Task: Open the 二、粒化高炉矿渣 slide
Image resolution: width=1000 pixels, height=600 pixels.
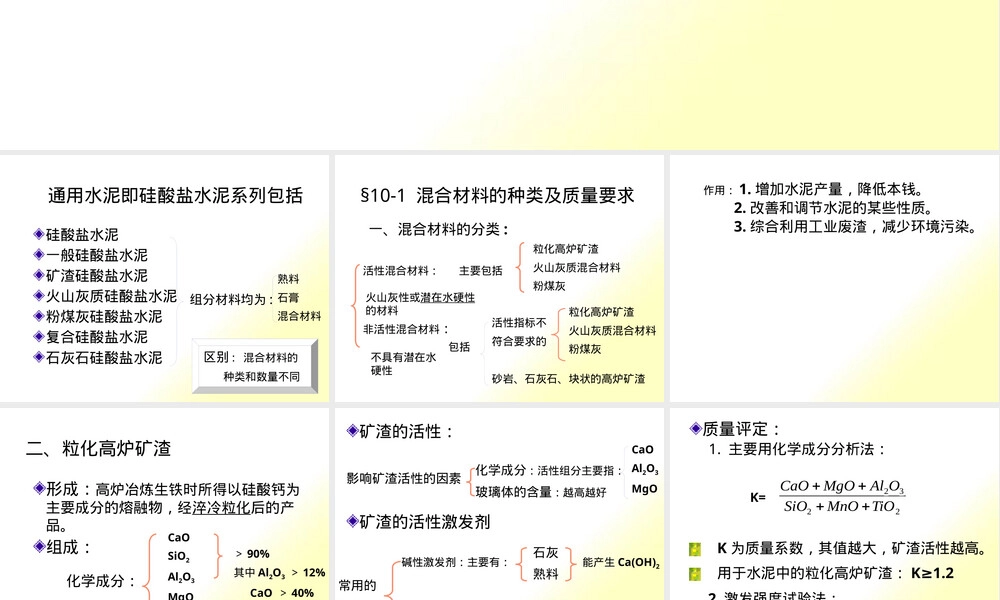Action: click(165, 504)
